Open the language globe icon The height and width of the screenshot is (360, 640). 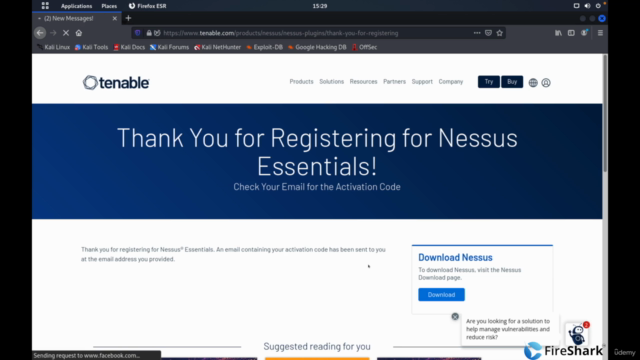[x=533, y=83]
